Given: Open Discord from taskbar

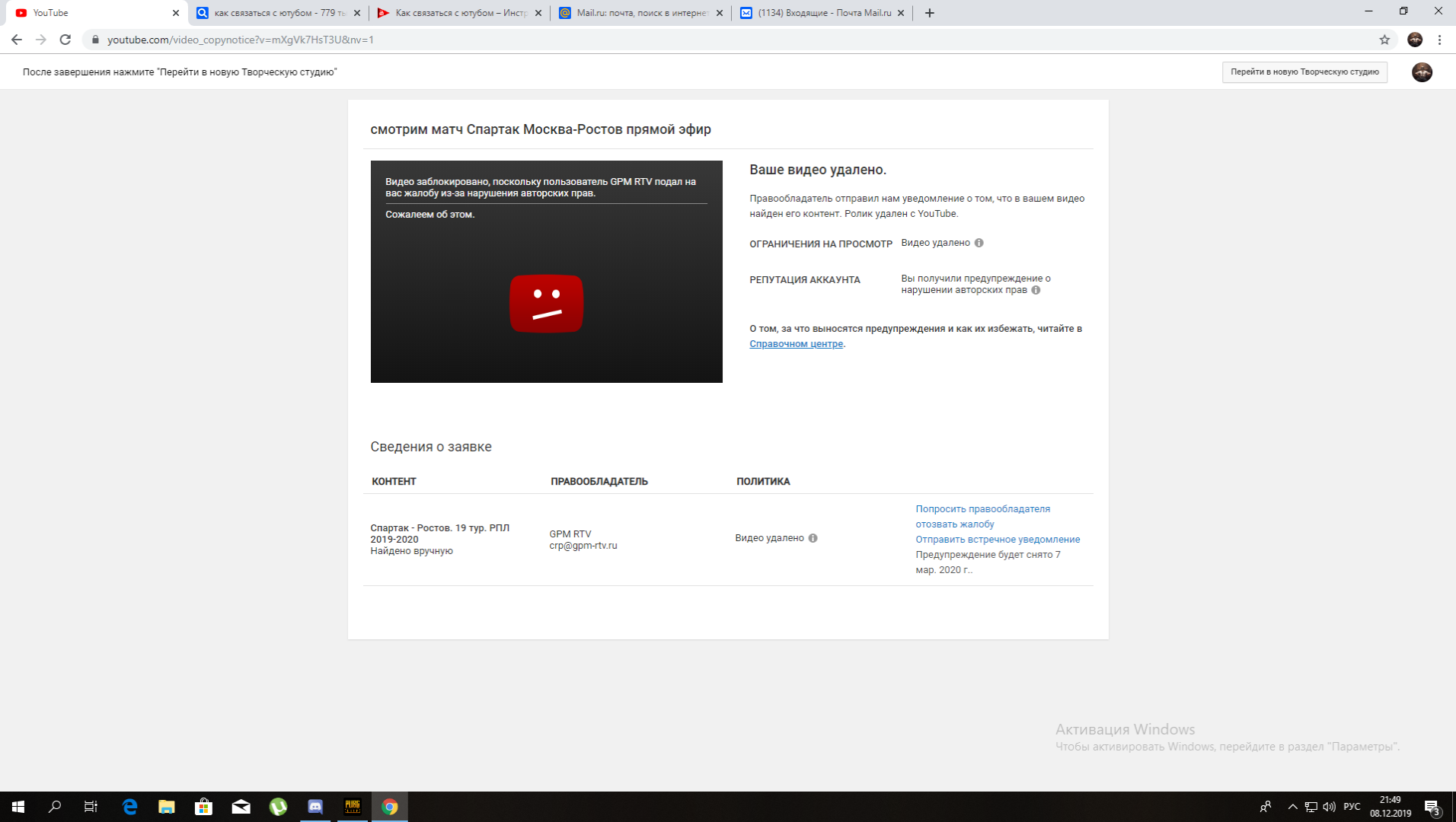Looking at the screenshot, I should pos(315,807).
